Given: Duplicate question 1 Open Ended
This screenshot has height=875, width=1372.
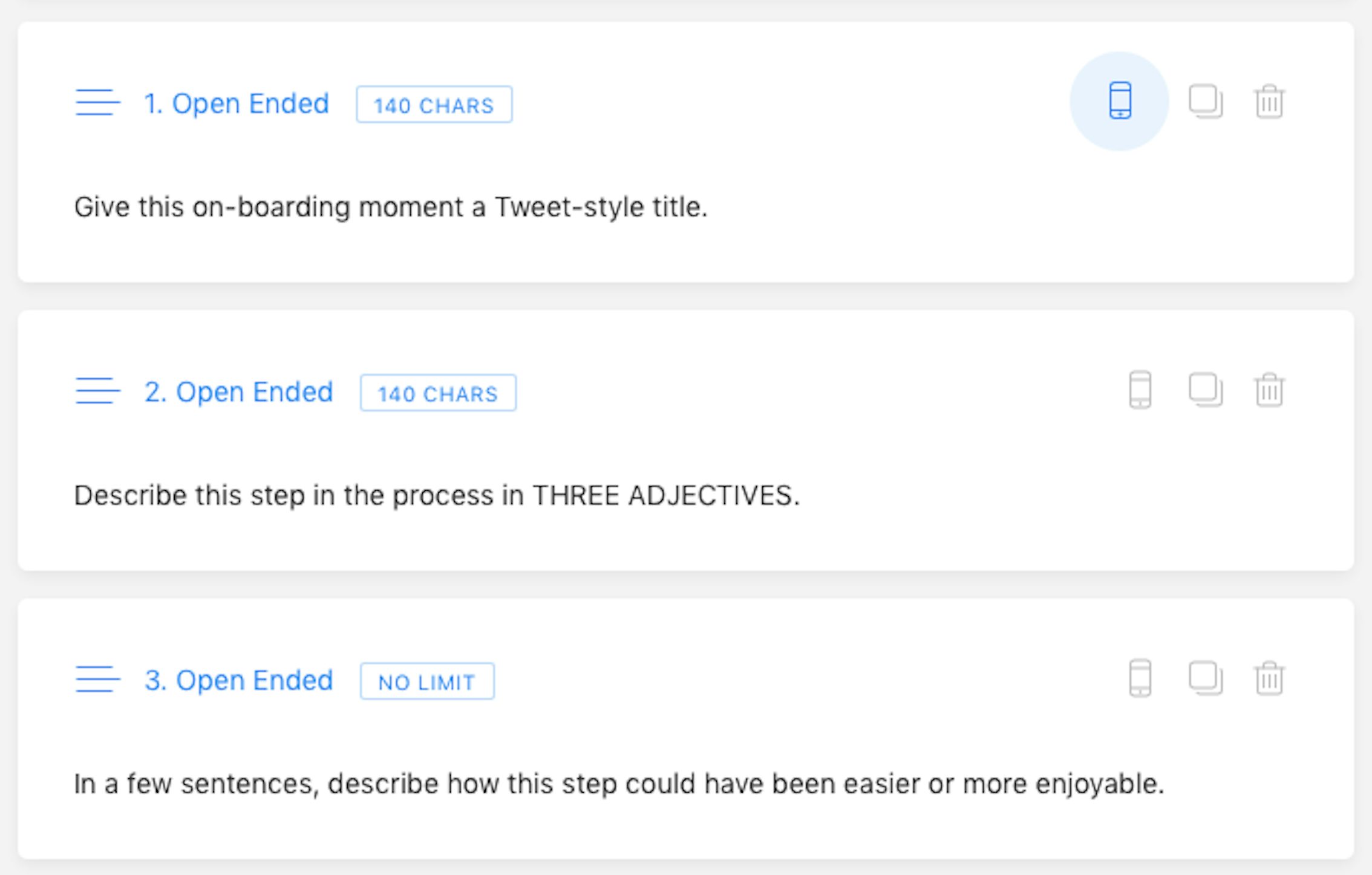Looking at the screenshot, I should coord(1205,102).
